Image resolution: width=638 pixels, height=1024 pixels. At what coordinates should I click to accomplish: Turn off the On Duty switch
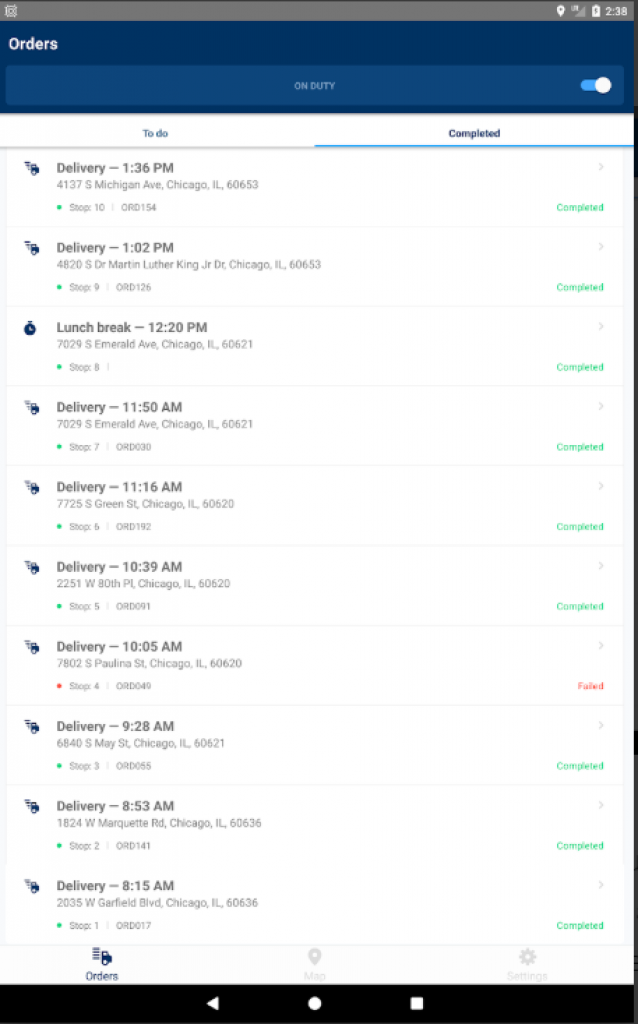pyautogui.click(x=596, y=86)
